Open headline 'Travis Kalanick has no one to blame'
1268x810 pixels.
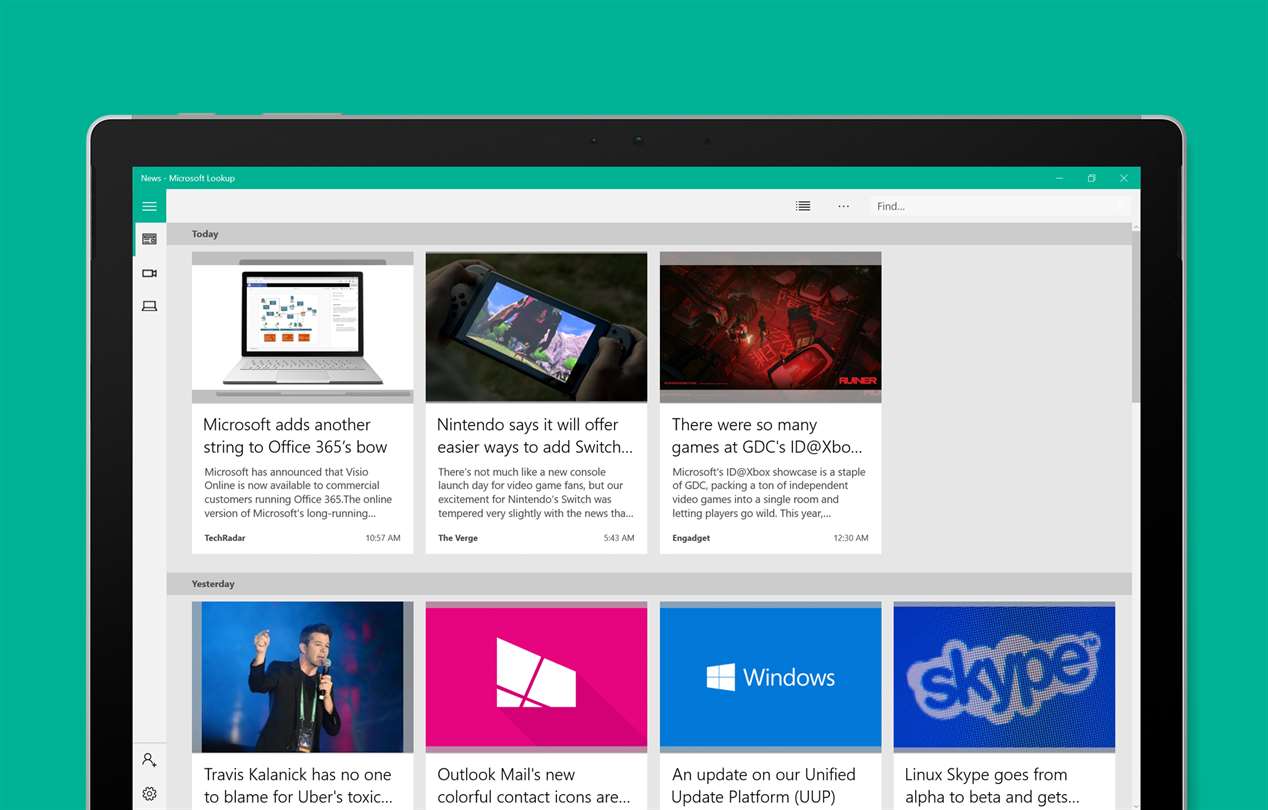[298, 786]
